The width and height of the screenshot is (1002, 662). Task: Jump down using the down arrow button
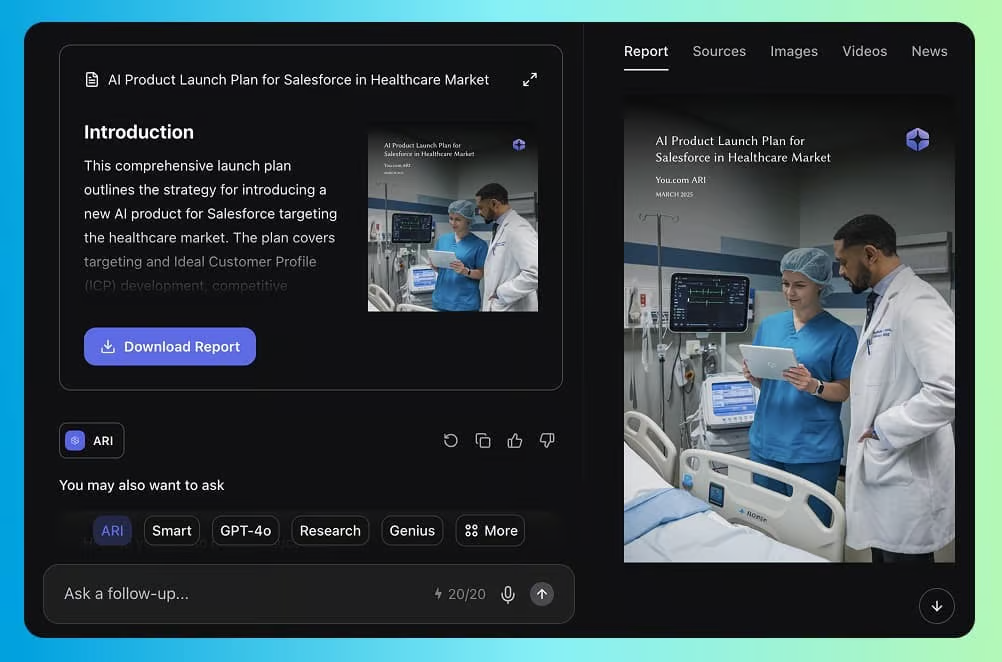tap(937, 606)
